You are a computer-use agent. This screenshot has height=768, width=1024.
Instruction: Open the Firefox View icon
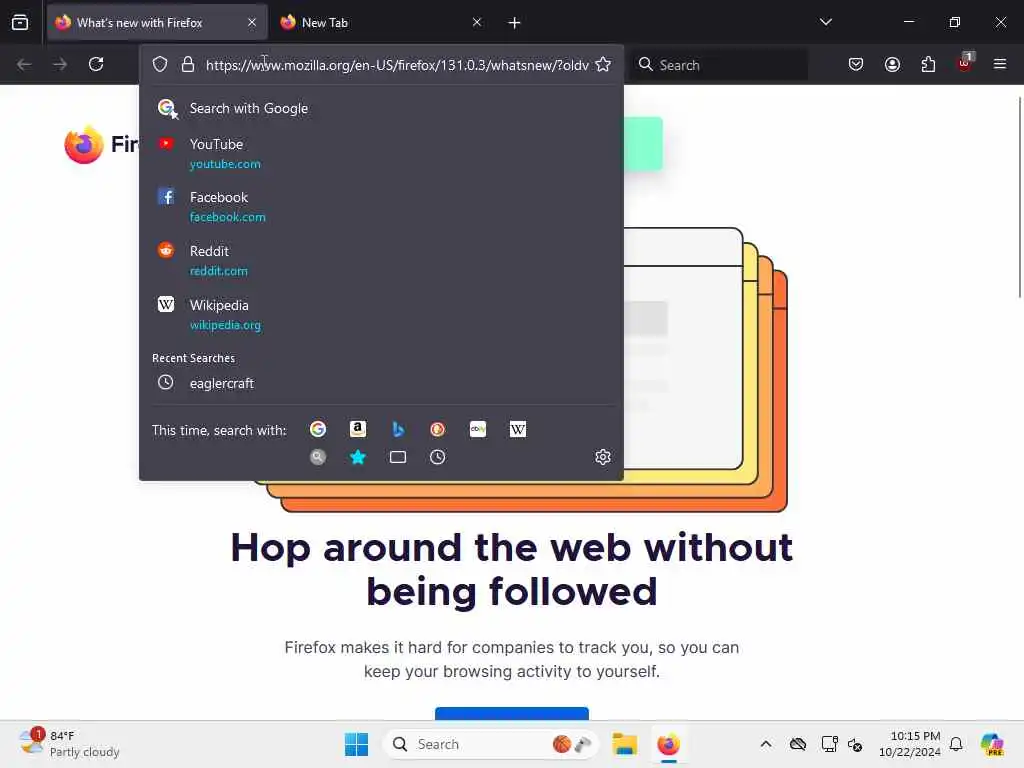(x=20, y=22)
